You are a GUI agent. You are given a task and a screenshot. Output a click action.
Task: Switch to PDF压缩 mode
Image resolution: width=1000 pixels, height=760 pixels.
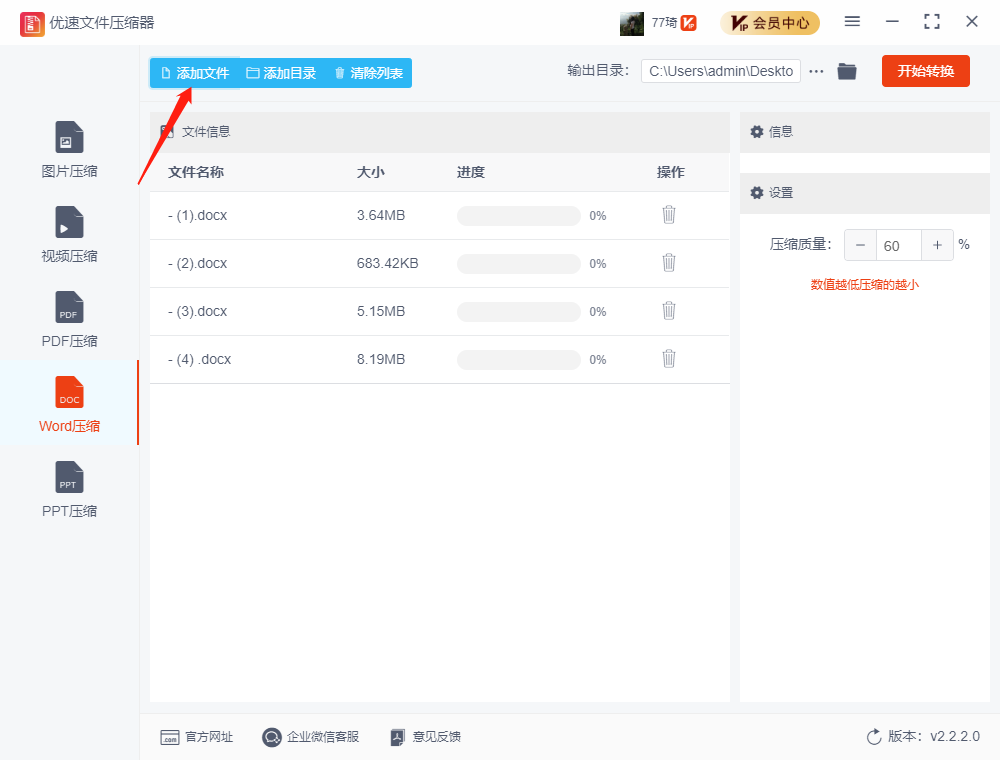click(68, 318)
